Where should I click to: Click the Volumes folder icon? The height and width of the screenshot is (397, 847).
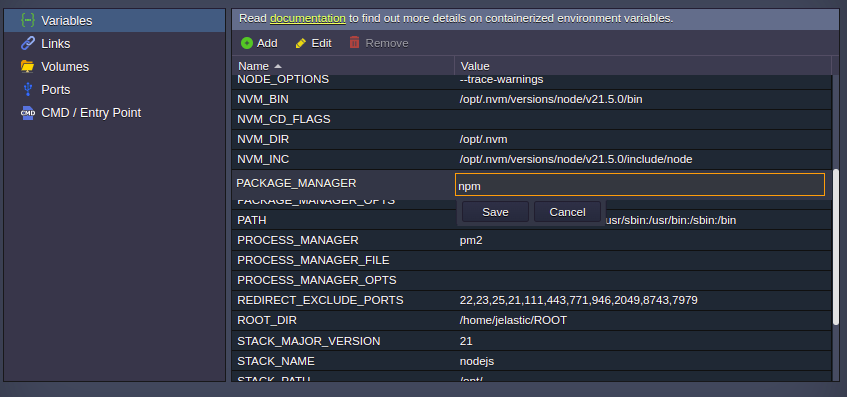(28, 66)
